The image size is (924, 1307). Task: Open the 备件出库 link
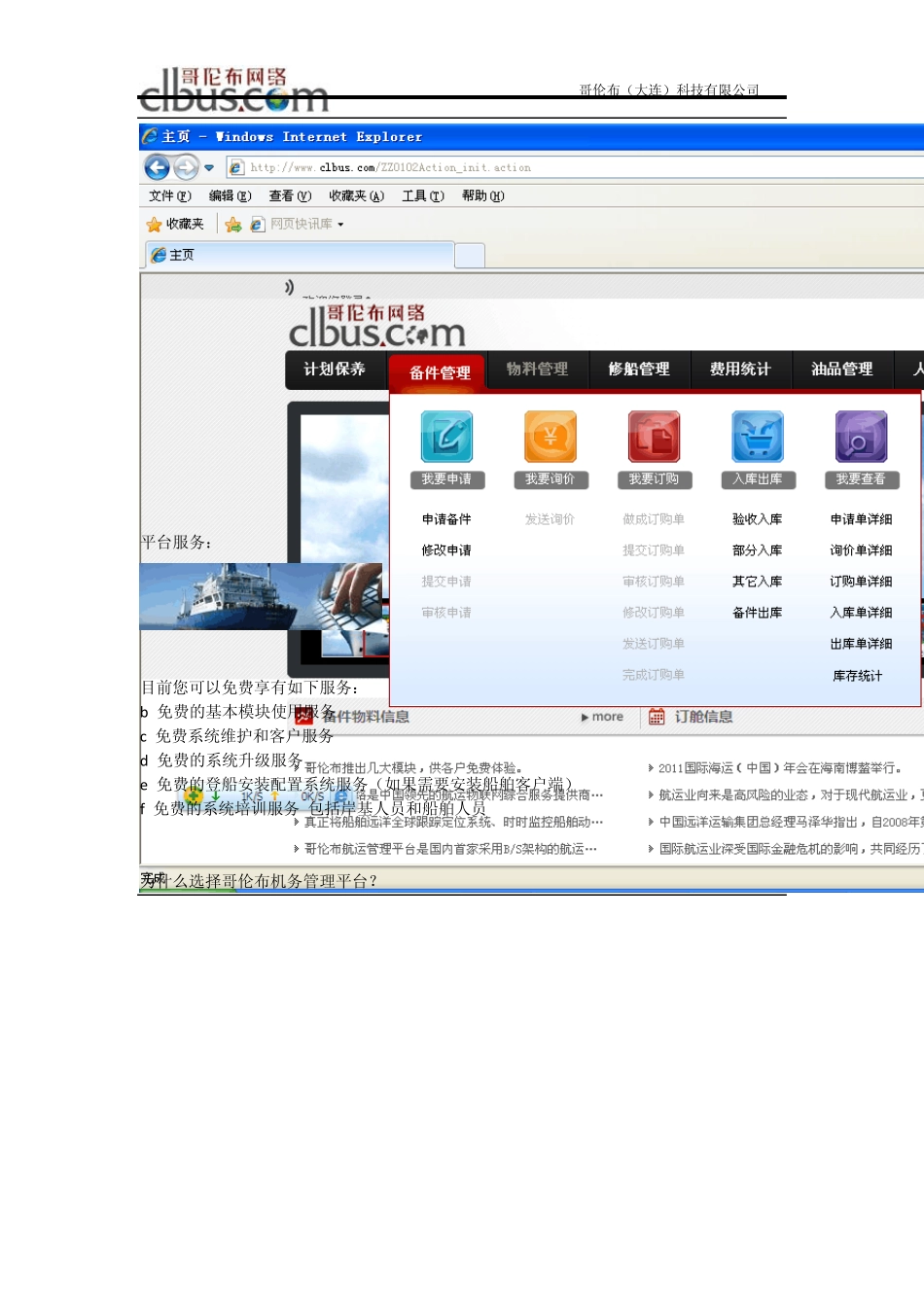click(x=758, y=613)
